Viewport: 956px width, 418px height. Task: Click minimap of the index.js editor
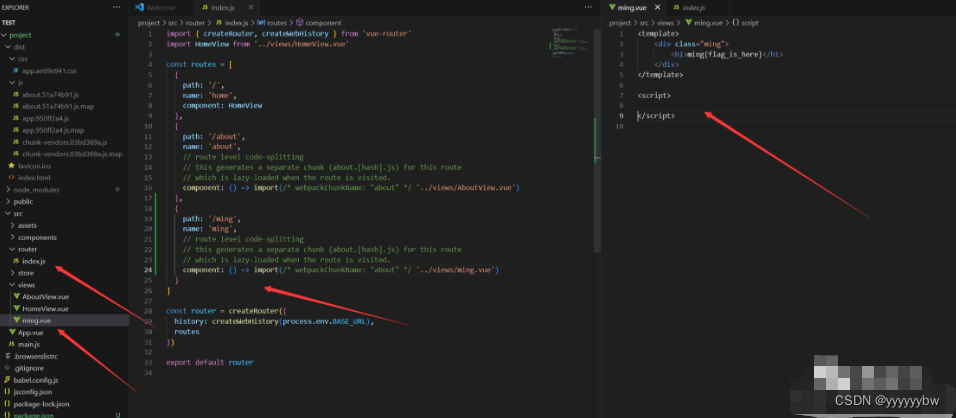click(x=569, y=43)
